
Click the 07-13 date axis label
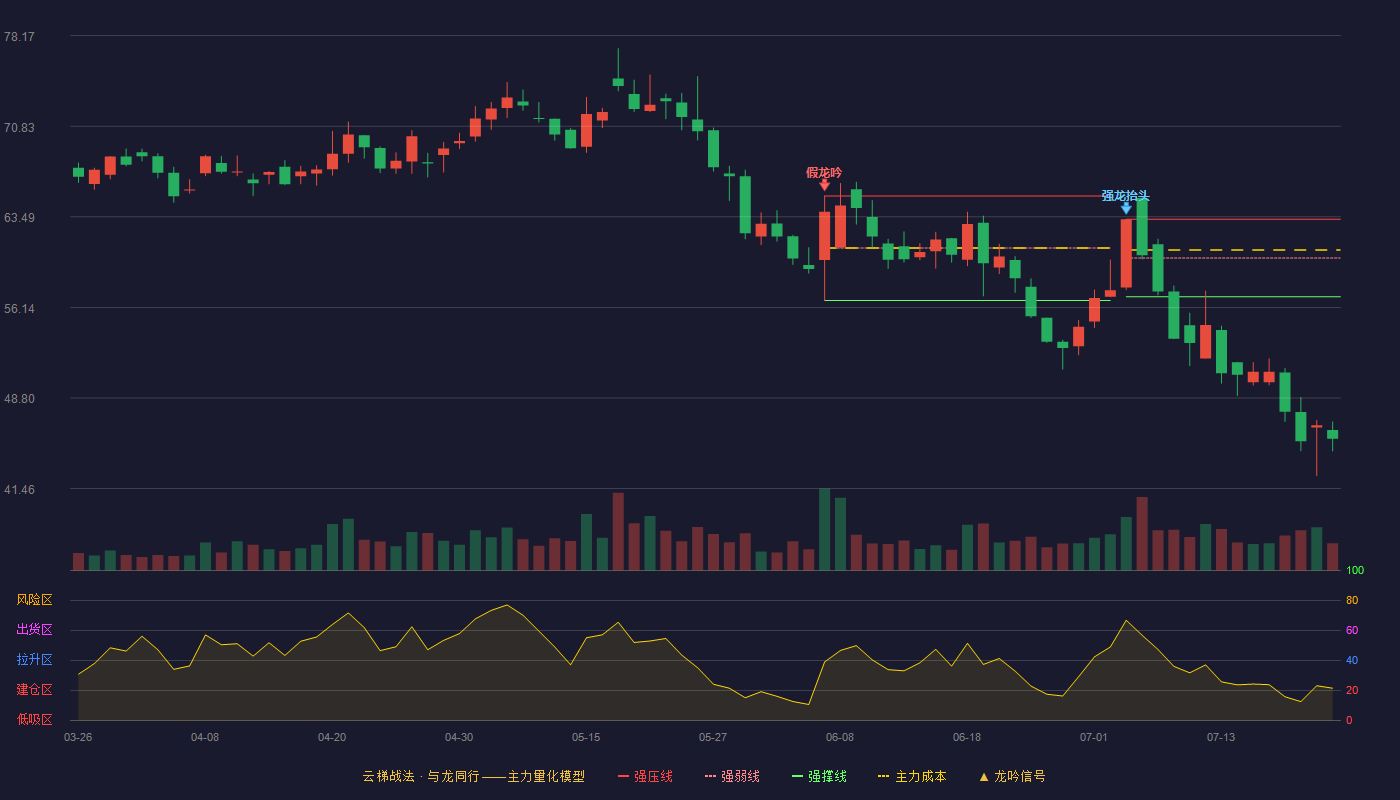[x=1221, y=737]
